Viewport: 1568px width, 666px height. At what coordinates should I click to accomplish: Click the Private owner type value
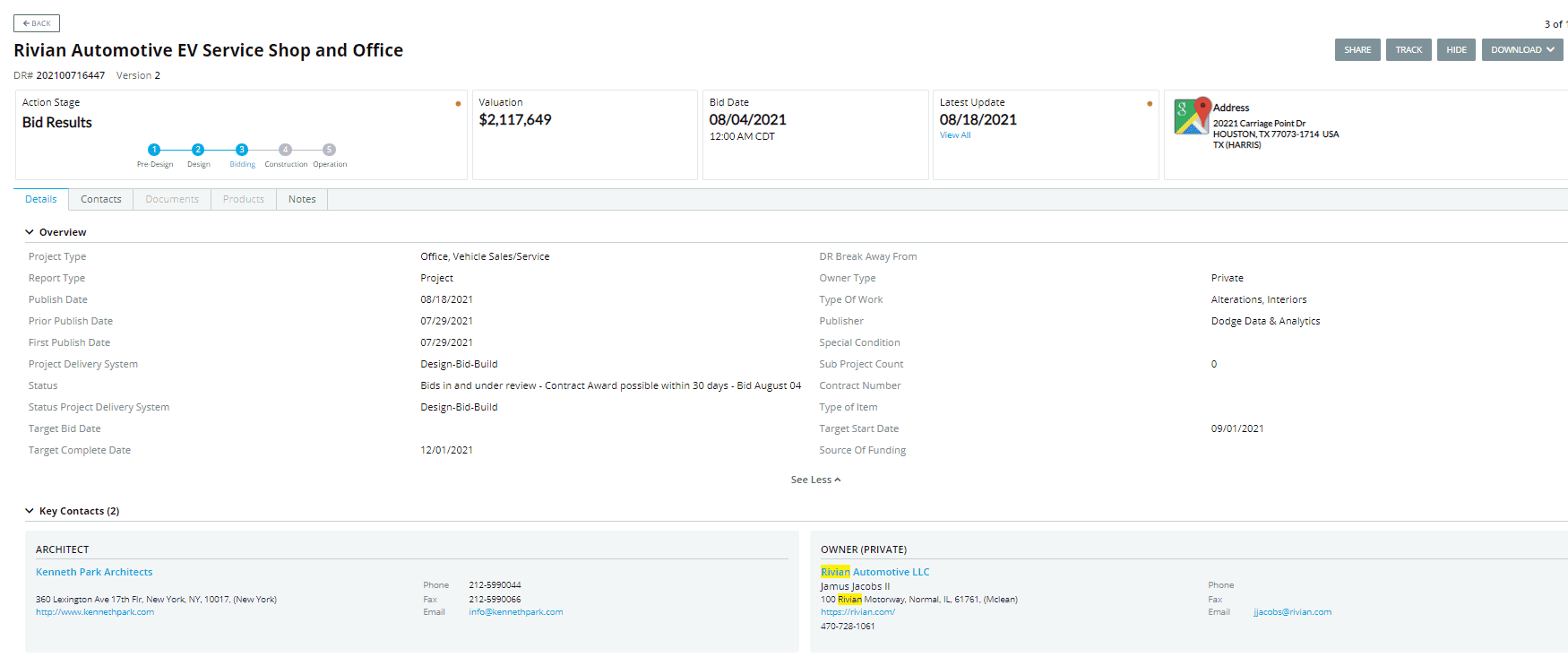pyautogui.click(x=1228, y=278)
